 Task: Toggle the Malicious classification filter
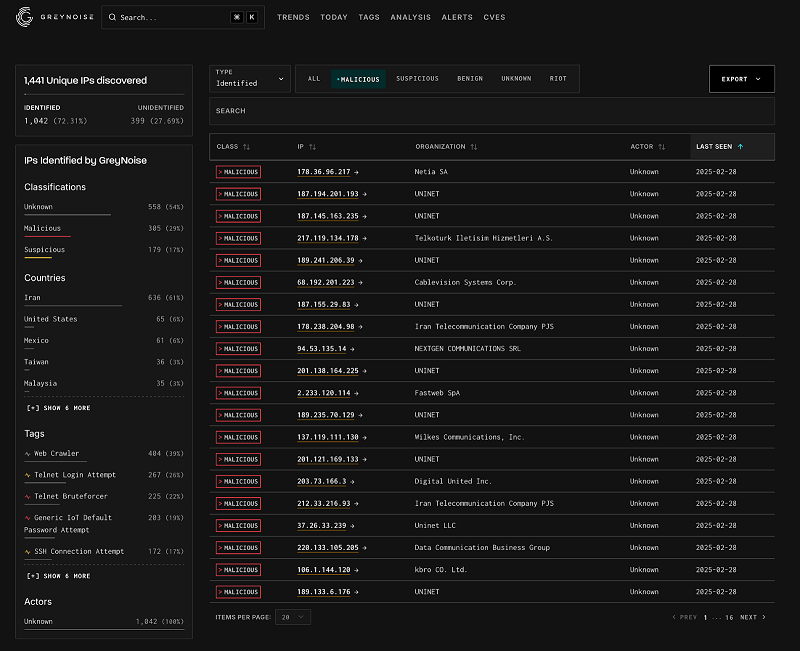click(x=358, y=79)
